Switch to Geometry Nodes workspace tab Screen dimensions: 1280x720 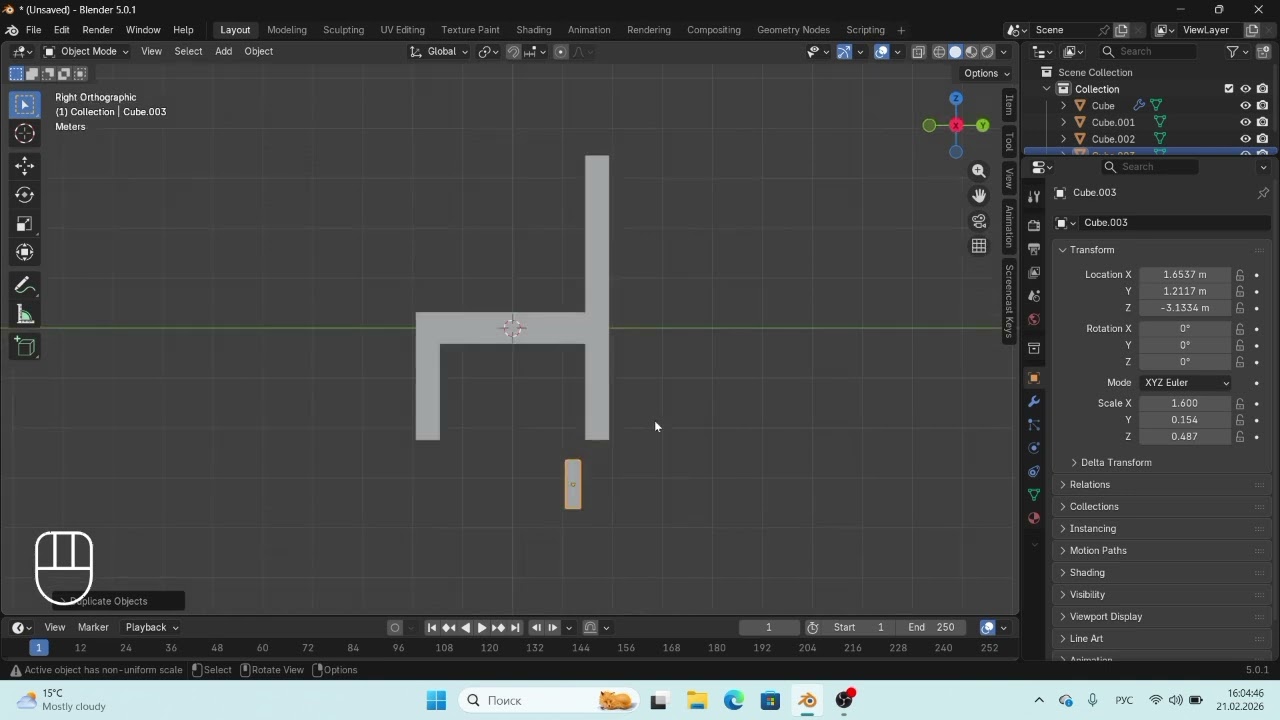793,30
